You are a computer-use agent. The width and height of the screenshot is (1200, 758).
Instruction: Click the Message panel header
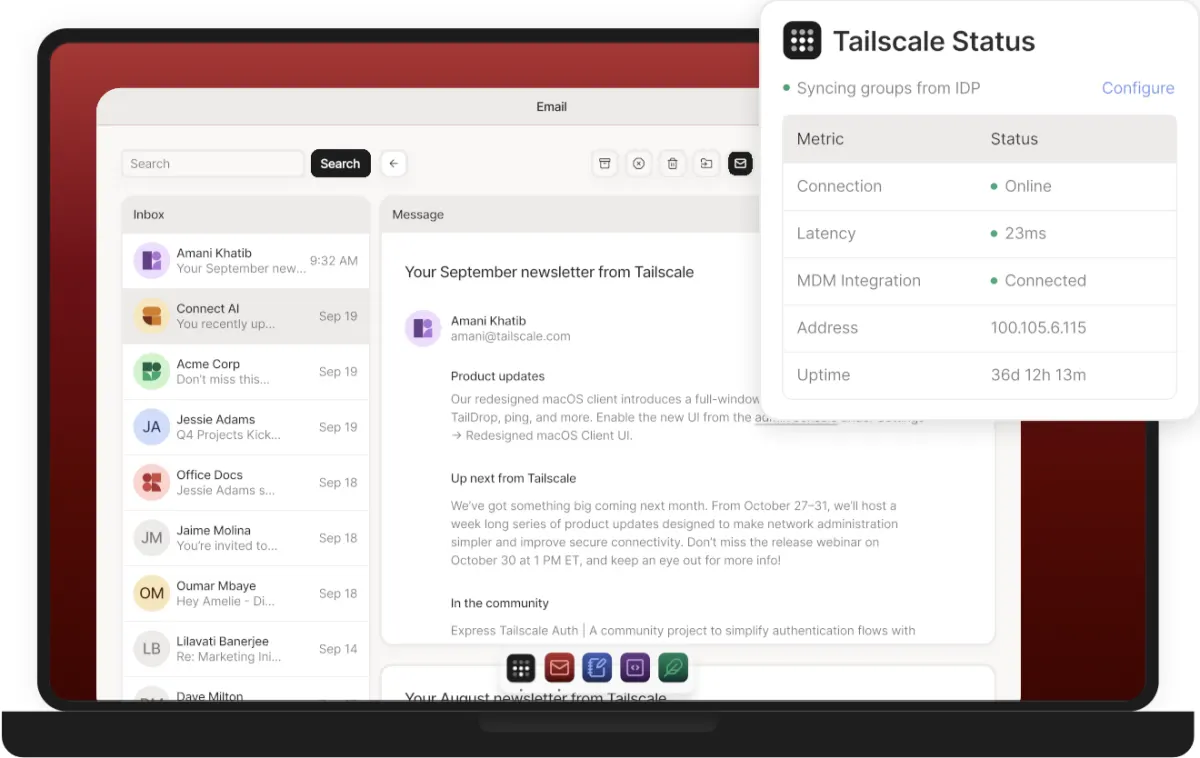pos(570,215)
